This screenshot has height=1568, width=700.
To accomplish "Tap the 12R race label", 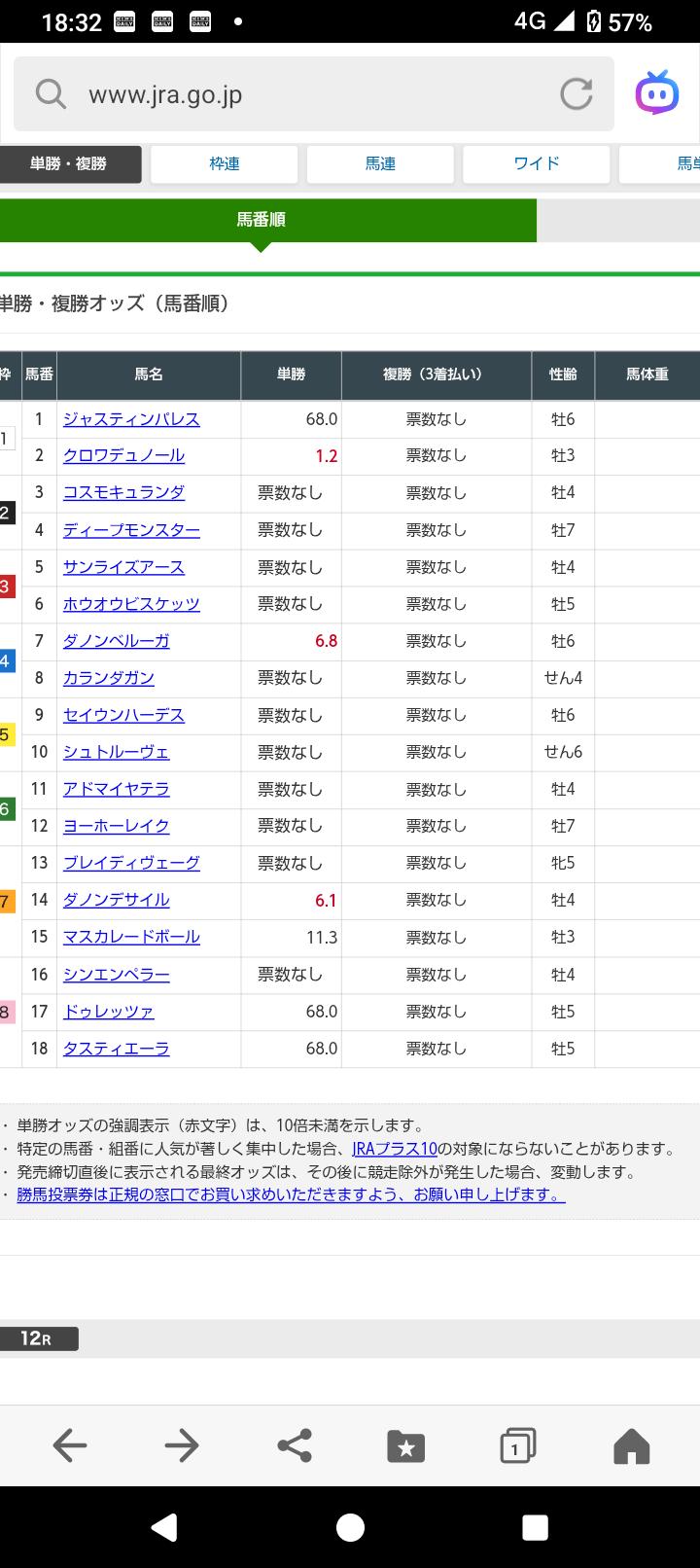I will (37, 1338).
